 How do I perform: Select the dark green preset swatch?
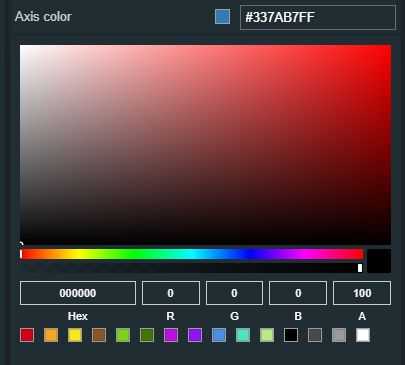147,335
